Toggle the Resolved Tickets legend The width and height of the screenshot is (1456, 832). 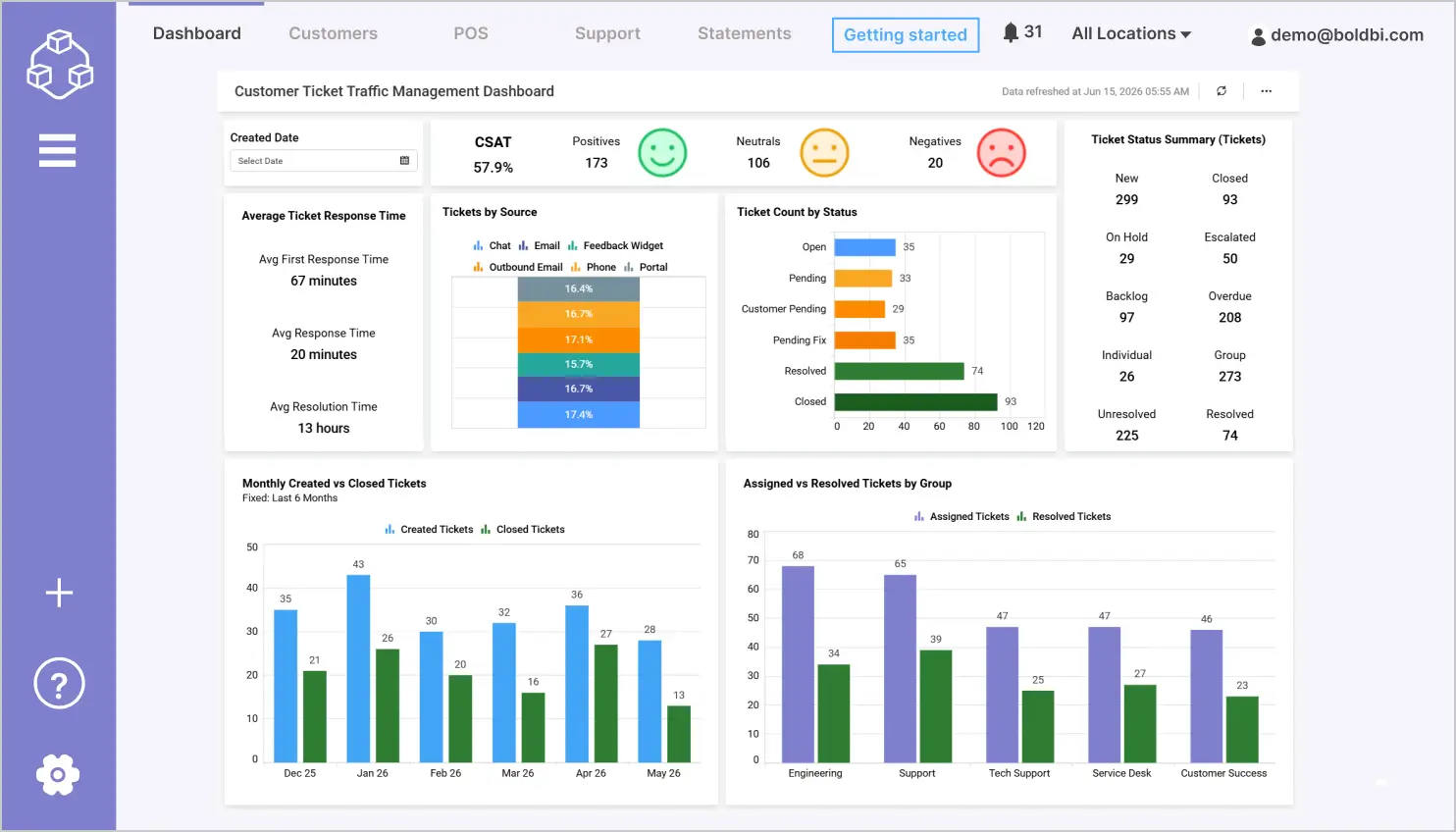[x=1064, y=517]
